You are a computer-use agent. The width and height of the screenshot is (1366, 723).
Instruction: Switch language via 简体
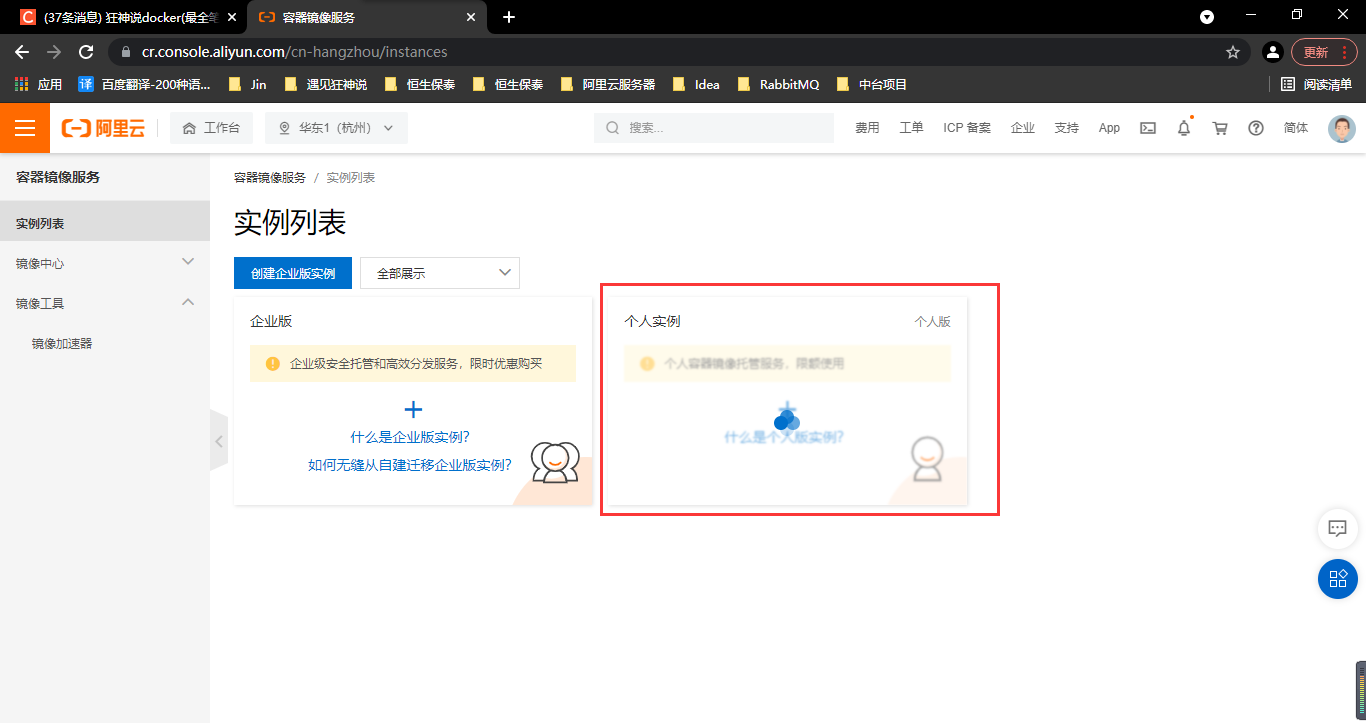pyautogui.click(x=1296, y=128)
